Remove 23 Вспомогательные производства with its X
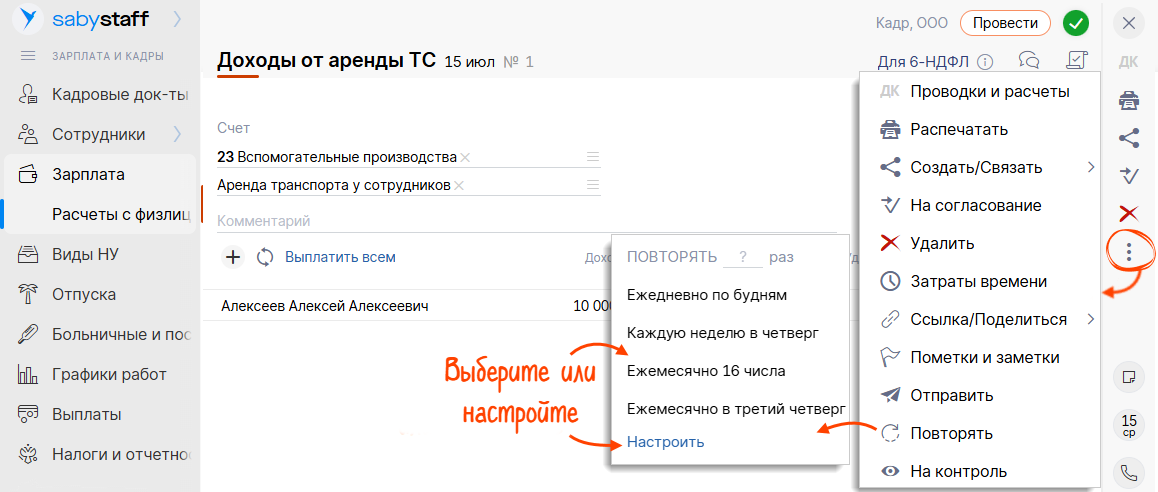The image size is (1158, 492). tap(465, 157)
